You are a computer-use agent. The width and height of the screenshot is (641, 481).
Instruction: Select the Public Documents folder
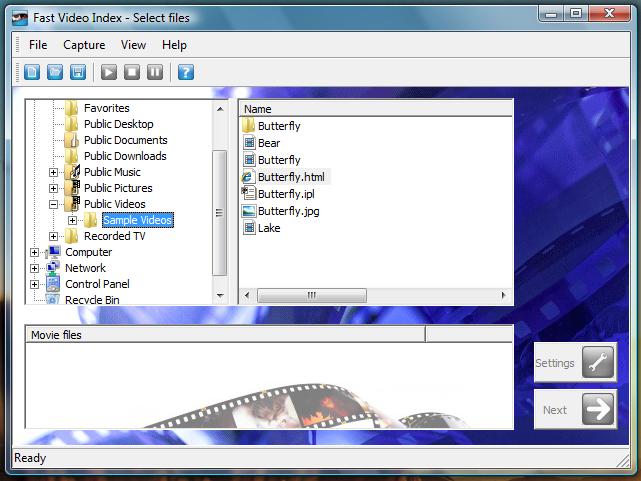pos(125,140)
